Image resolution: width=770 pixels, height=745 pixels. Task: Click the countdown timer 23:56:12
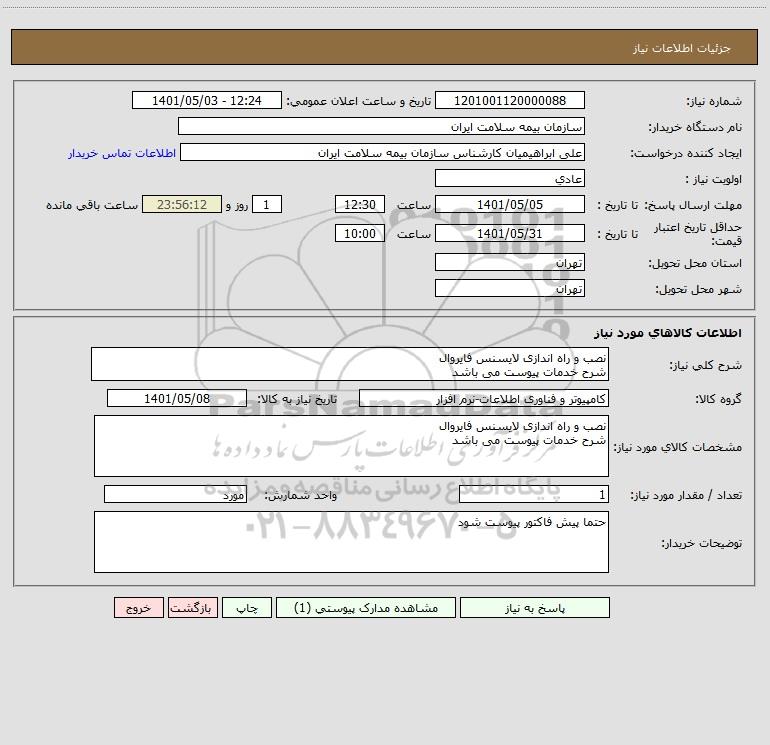point(182,204)
